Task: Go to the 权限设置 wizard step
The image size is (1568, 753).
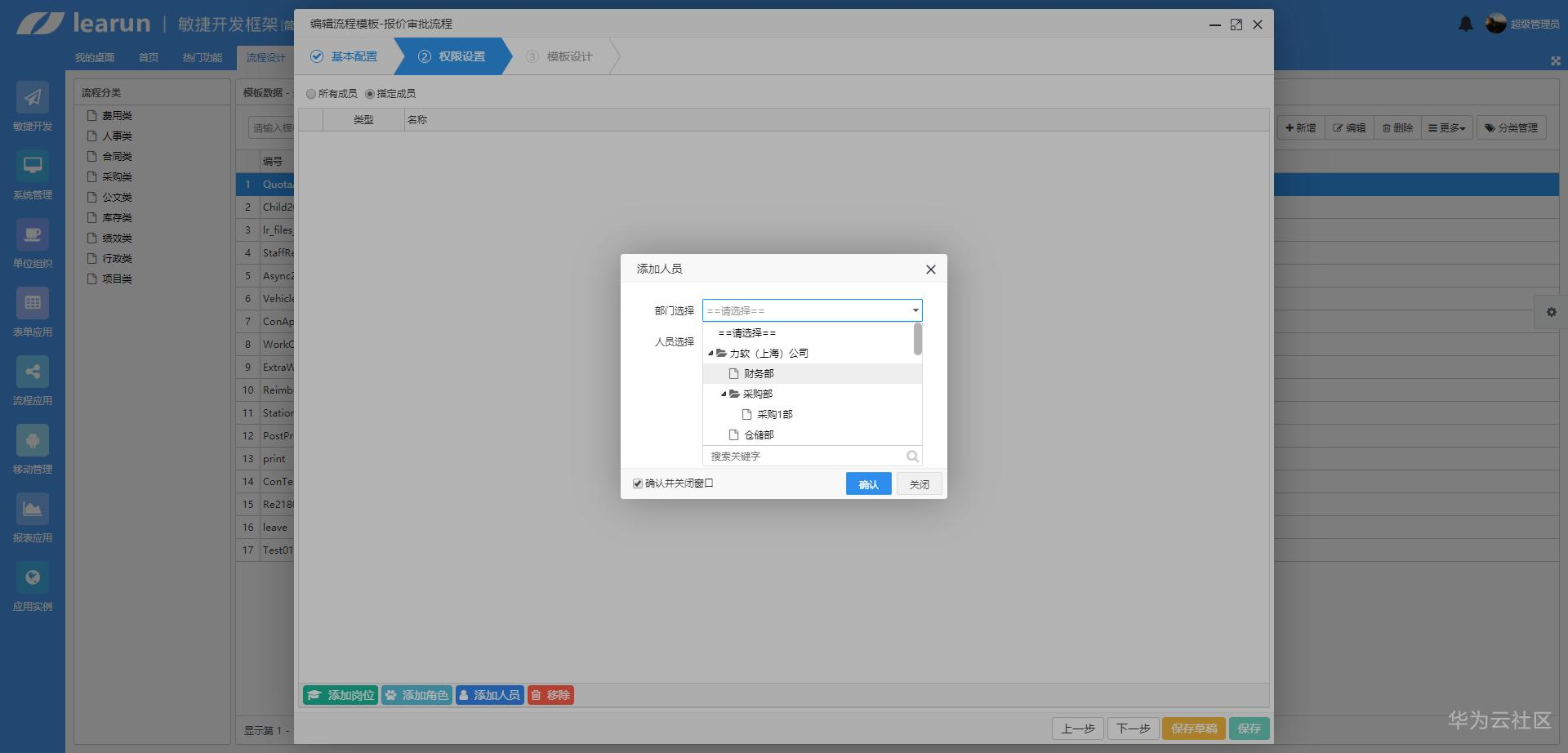Action: point(452,56)
